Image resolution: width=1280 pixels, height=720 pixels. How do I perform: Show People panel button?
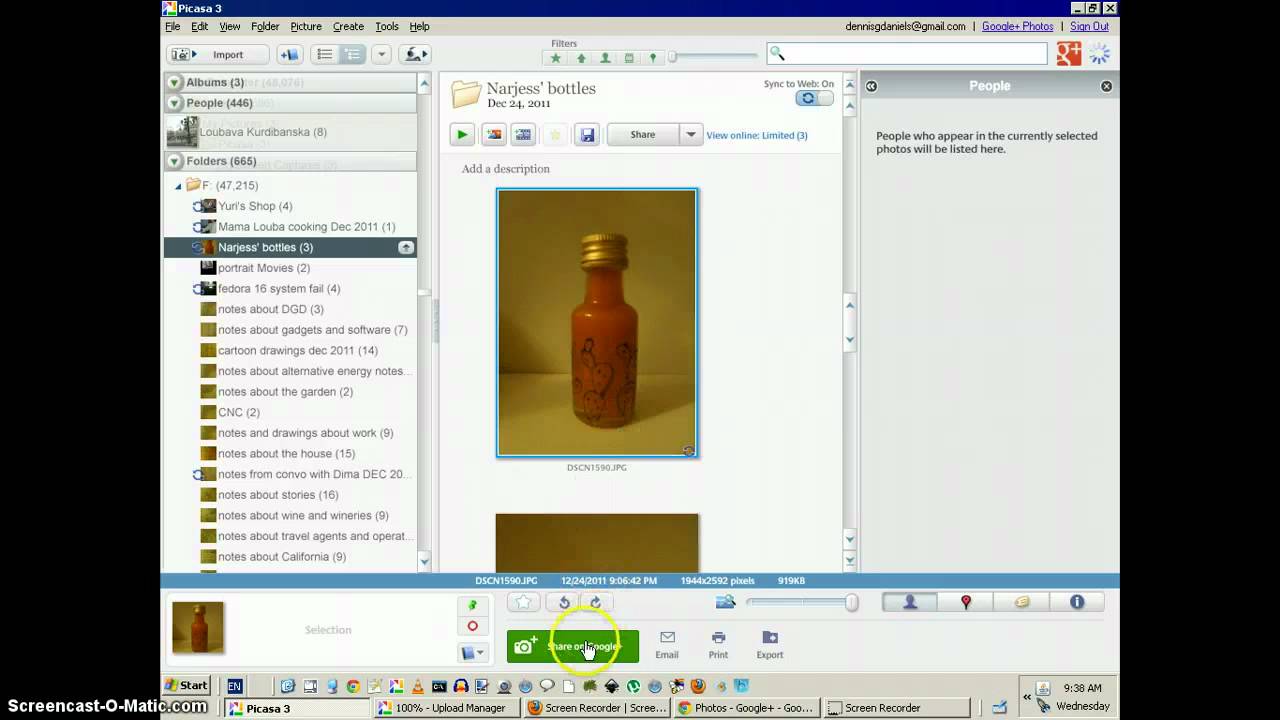pyautogui.click(x=910, y=602)
